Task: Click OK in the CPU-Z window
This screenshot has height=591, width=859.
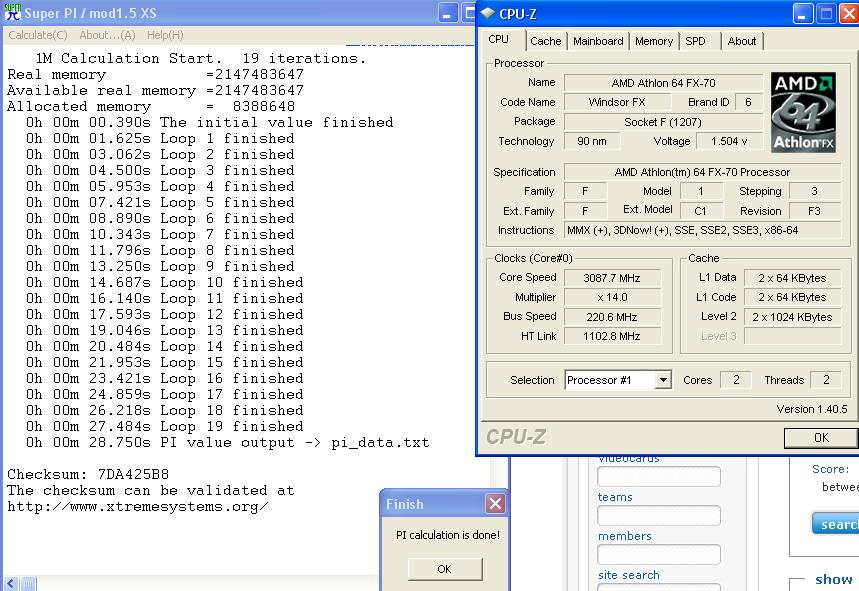Action: 821,438
